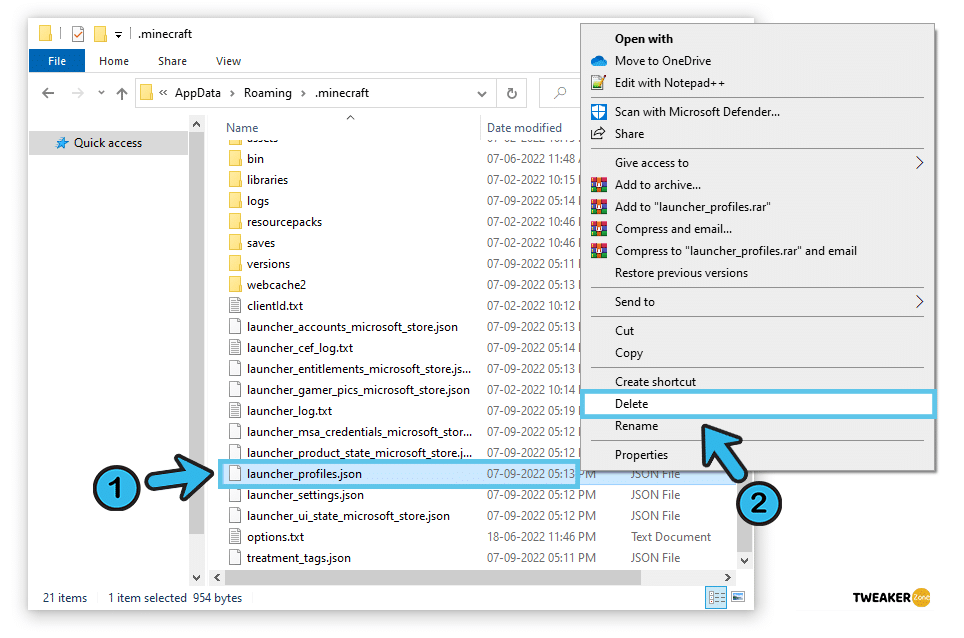
Task: Select the versions folder icon
Action: (235, 264)
